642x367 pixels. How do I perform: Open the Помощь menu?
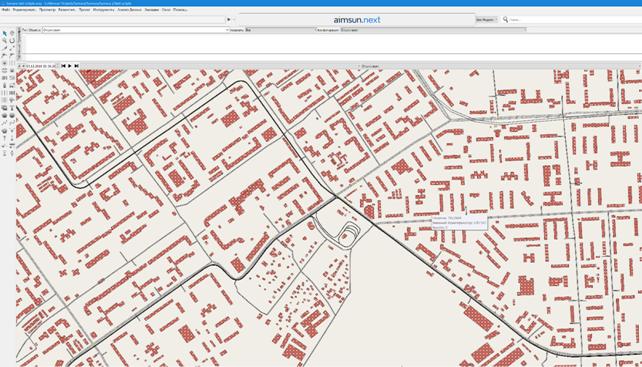coord(180,9)
